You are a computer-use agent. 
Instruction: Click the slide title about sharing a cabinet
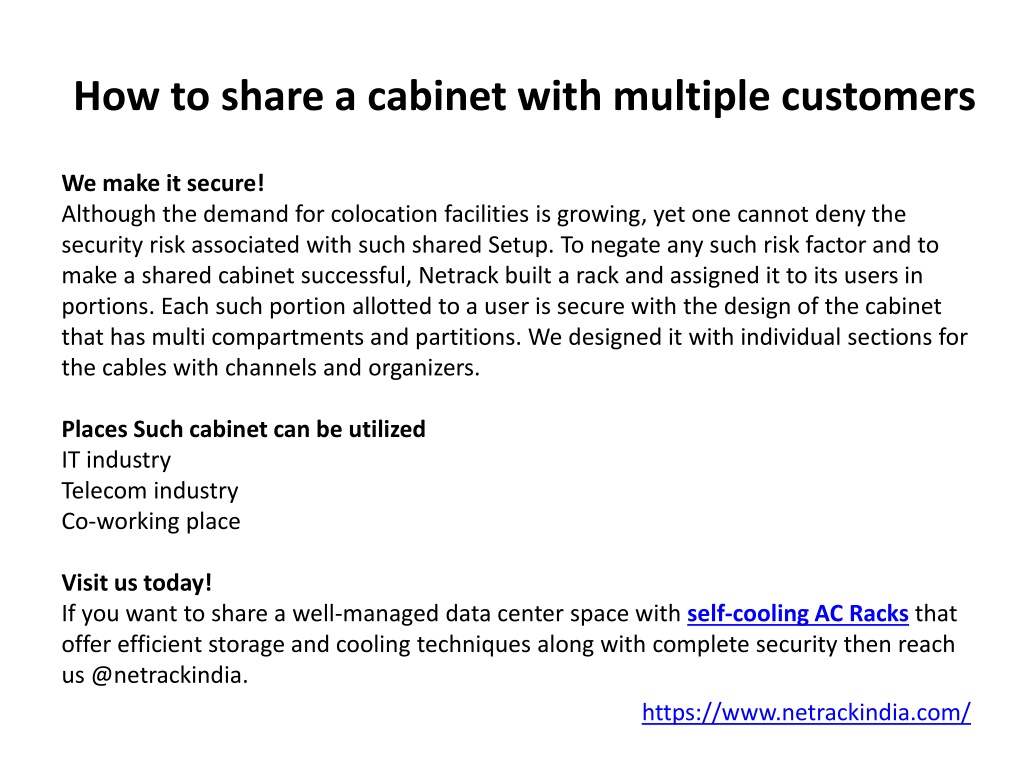click(524, 97)
